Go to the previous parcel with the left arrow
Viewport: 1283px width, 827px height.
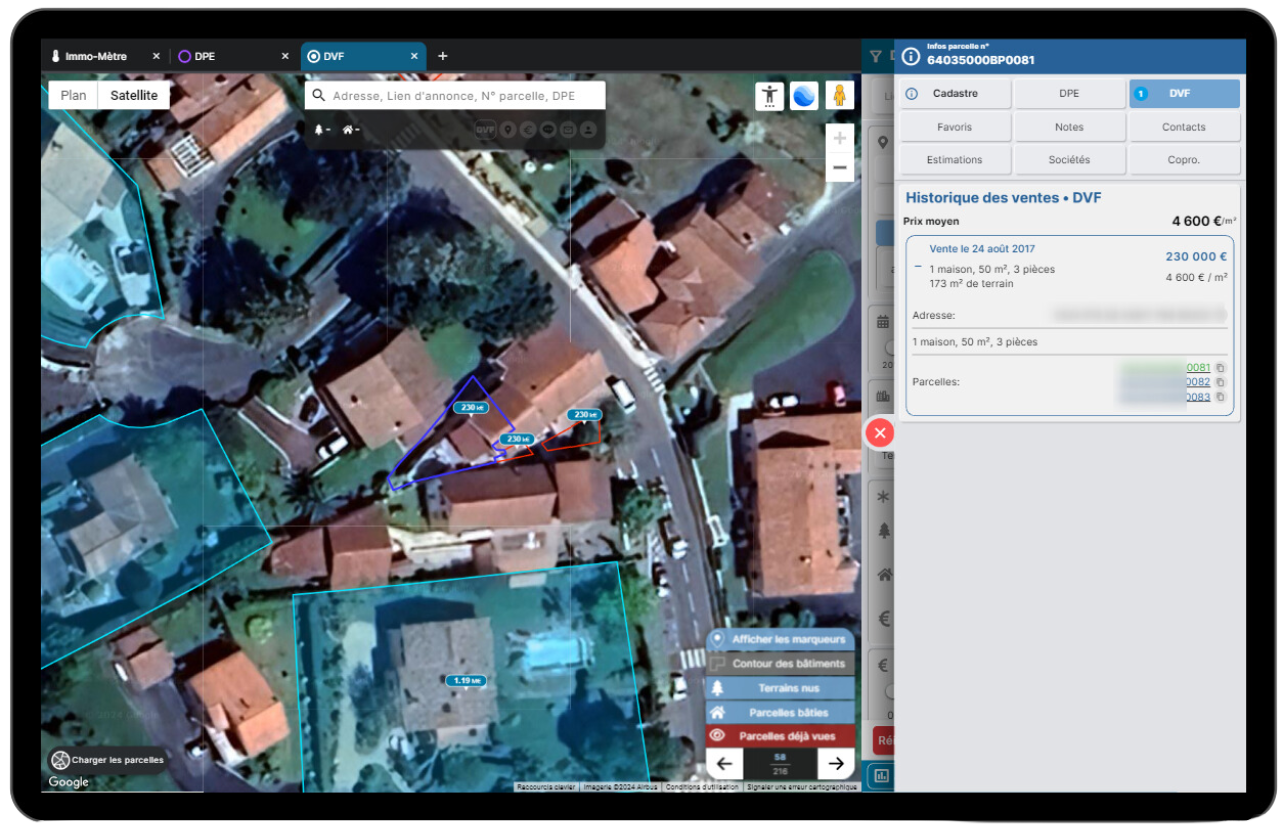point(725,765)
